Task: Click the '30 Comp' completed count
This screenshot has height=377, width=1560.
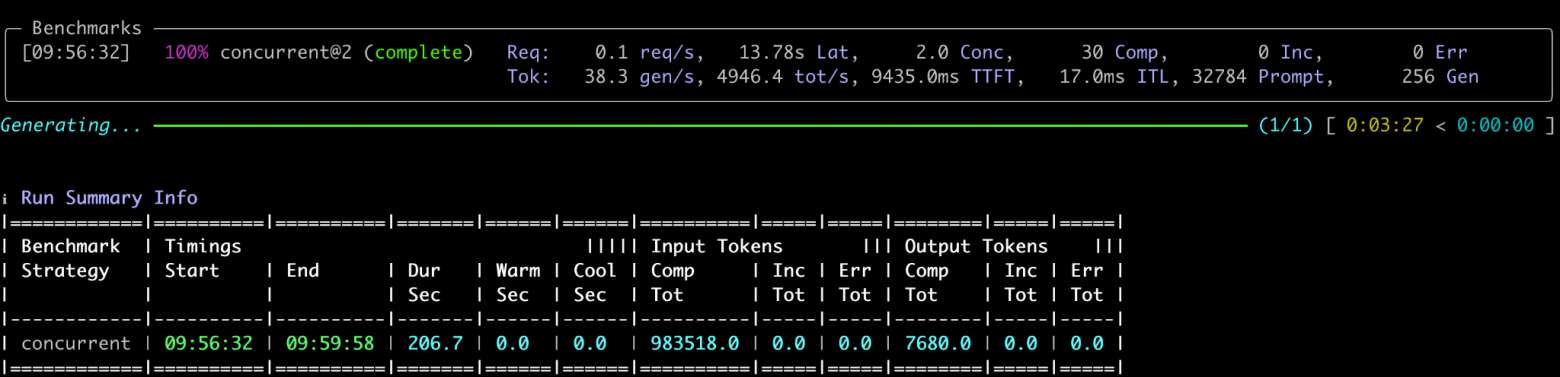Action: coord(1124,52)
